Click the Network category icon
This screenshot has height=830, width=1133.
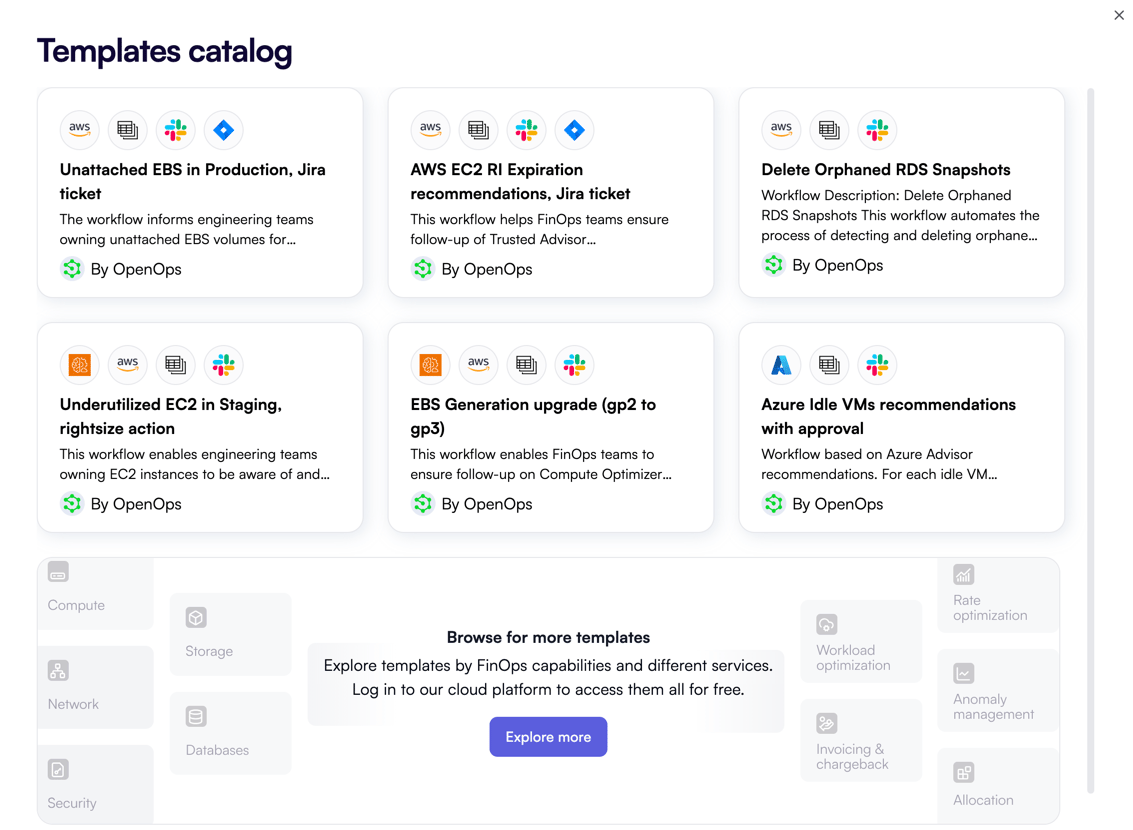(59, 670)
